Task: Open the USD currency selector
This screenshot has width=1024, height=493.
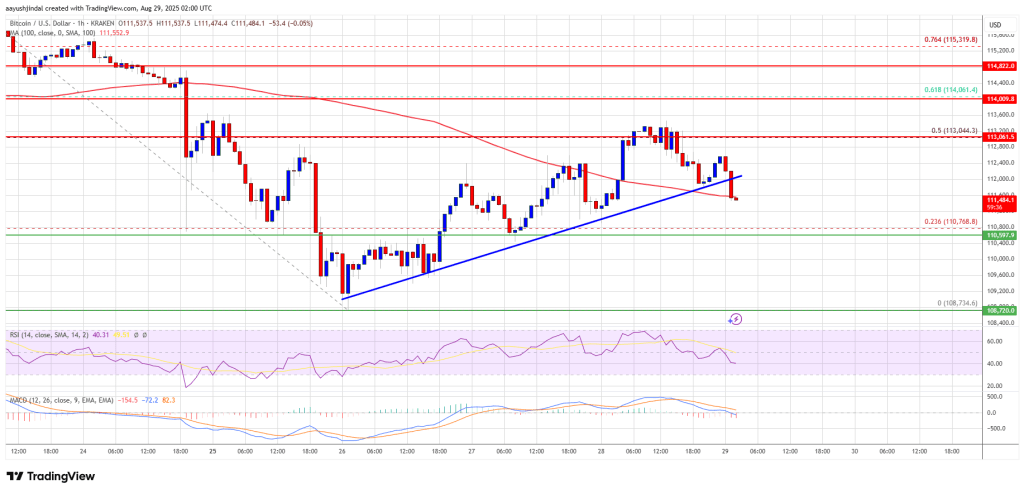Action: pyautogui.click(x=995, y=24)
